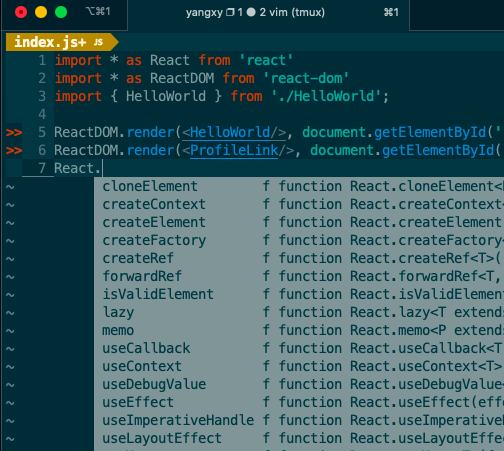Click line number 4 in the gutter
The image size is (504, 451).
[x=42, y=114]
